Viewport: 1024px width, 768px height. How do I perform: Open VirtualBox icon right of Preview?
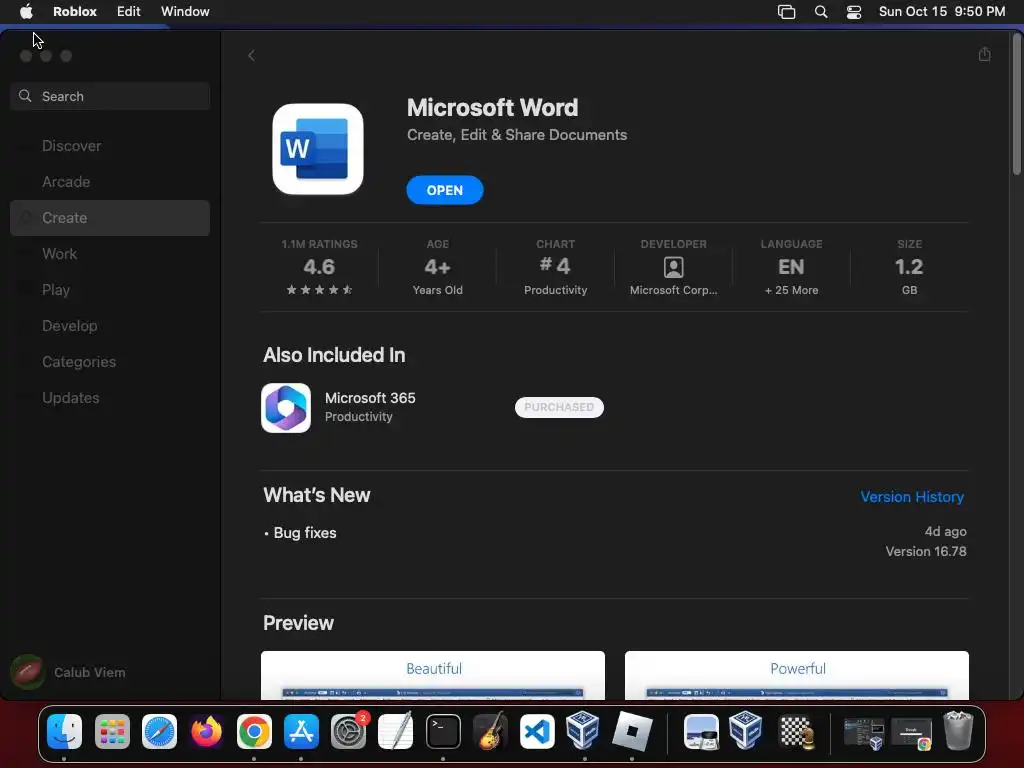(x=746, y=730)
